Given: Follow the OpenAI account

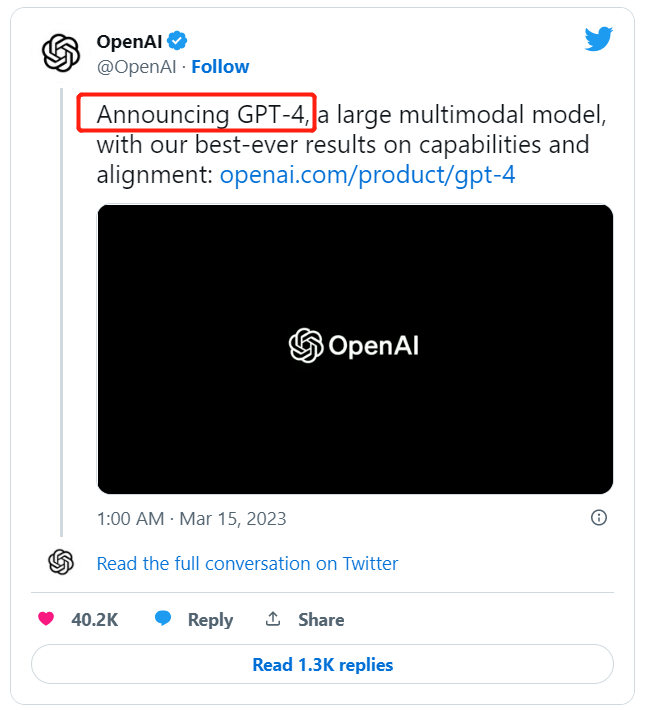Looking at the screenshot, I should tap(220, 67).
